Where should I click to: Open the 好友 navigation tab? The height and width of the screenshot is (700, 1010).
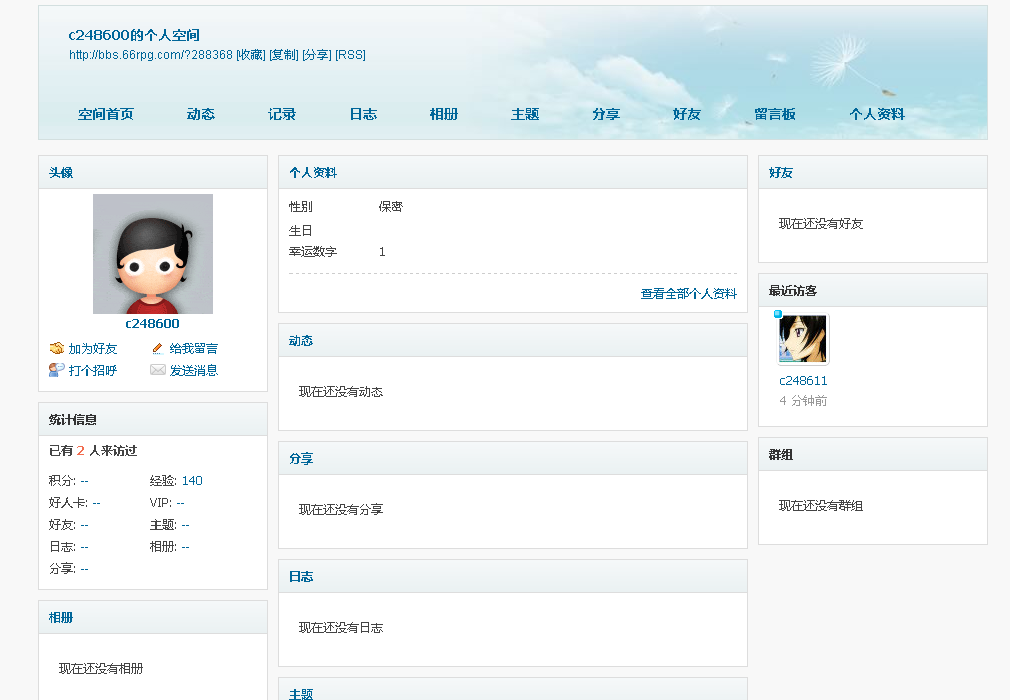[687, 114]
